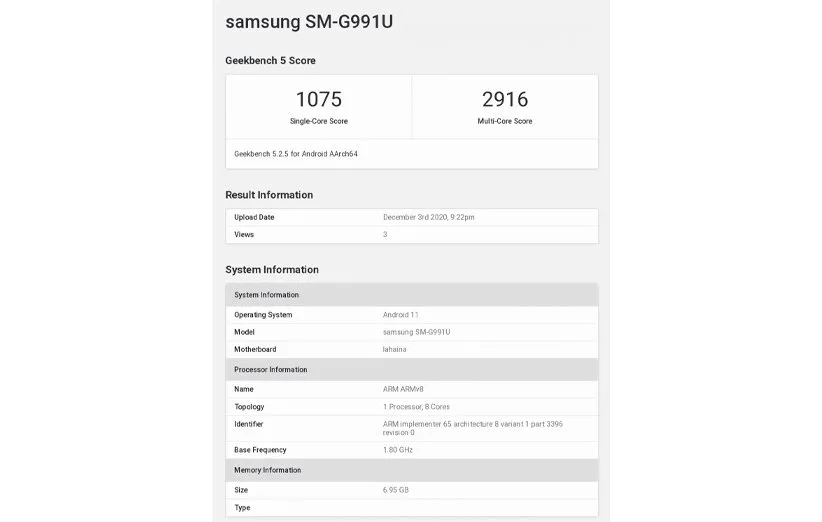Click the Type label in memory section
This screenshot has height=522, width=822.
[x=242, y=508]
